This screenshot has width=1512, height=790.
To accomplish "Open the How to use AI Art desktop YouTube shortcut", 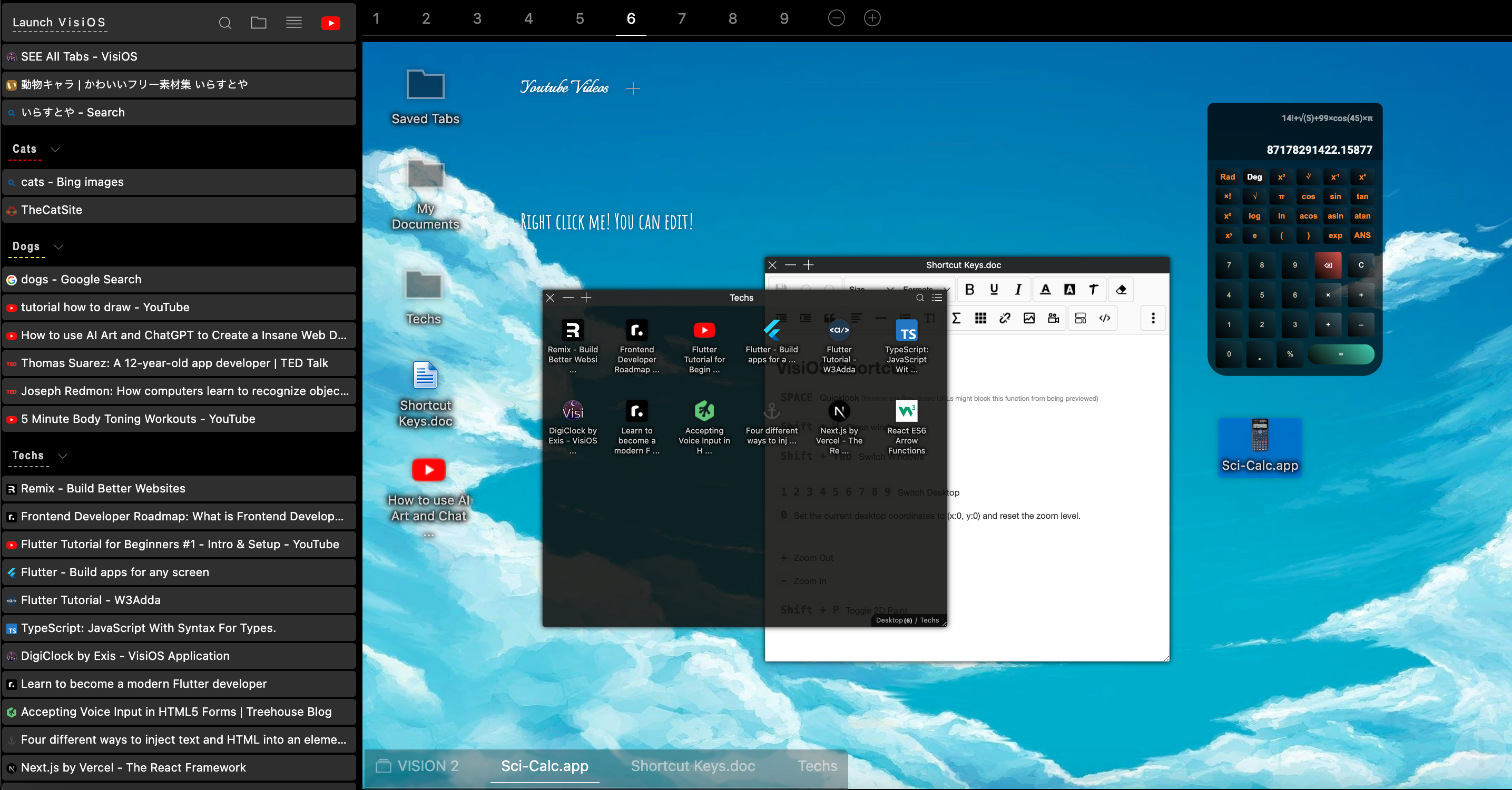I will pyautogui.click(x=429, y=497).
